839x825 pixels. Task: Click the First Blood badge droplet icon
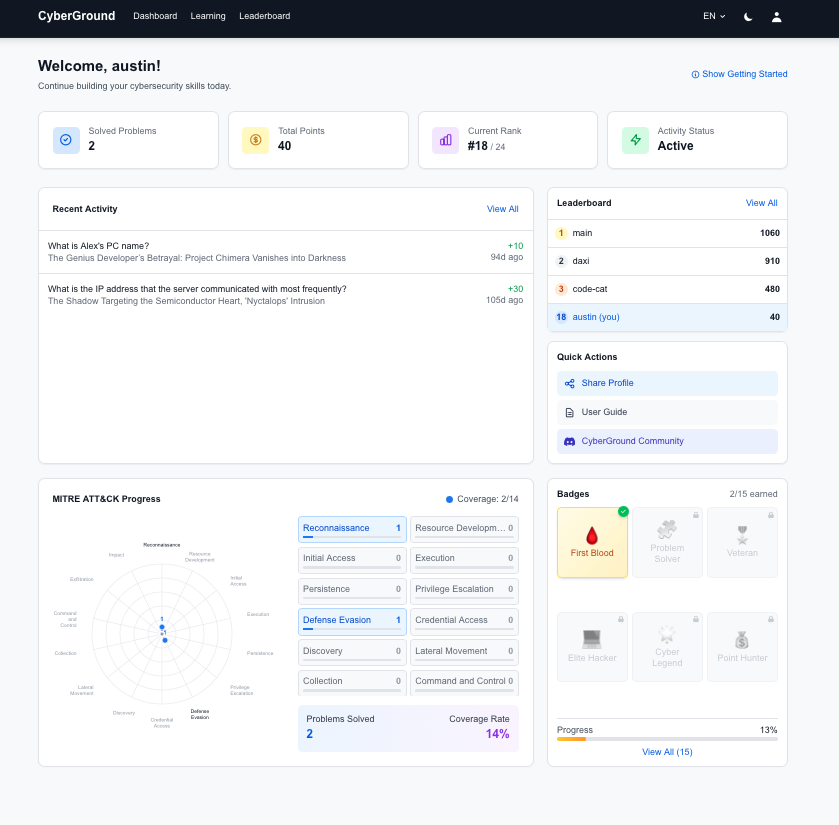point(592,536)
